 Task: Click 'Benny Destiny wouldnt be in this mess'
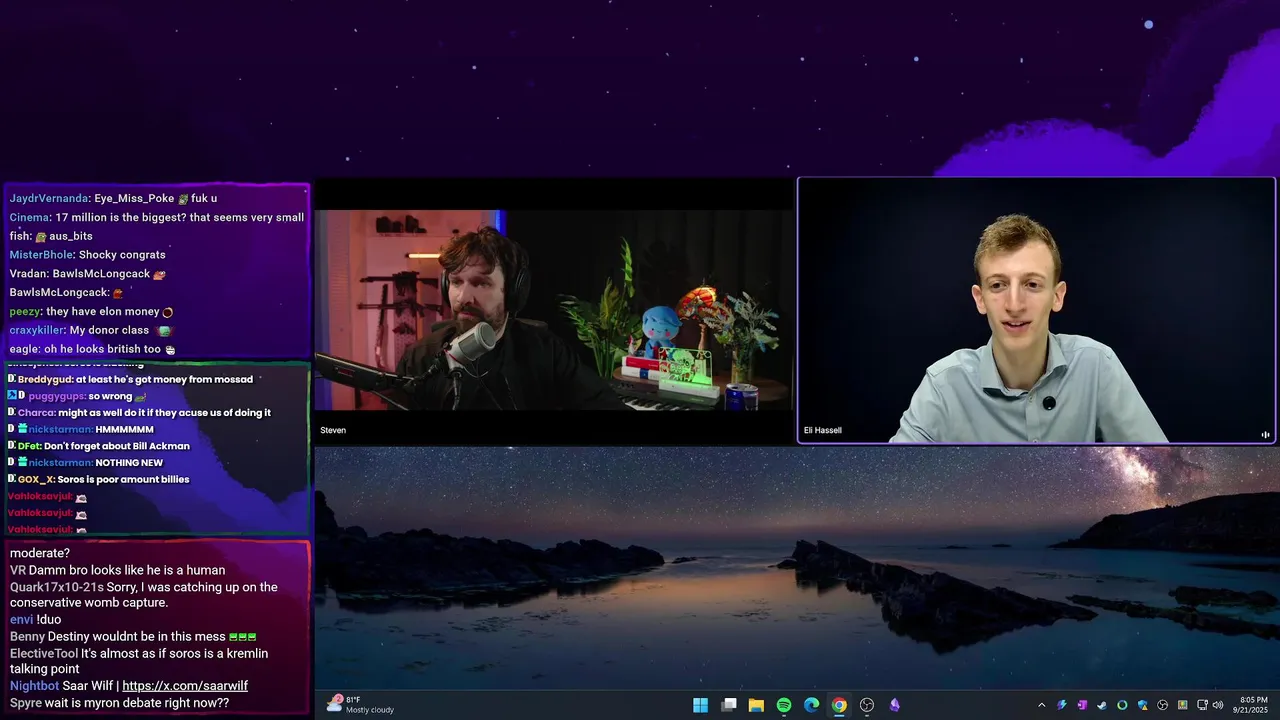click(x=133, y=636)
